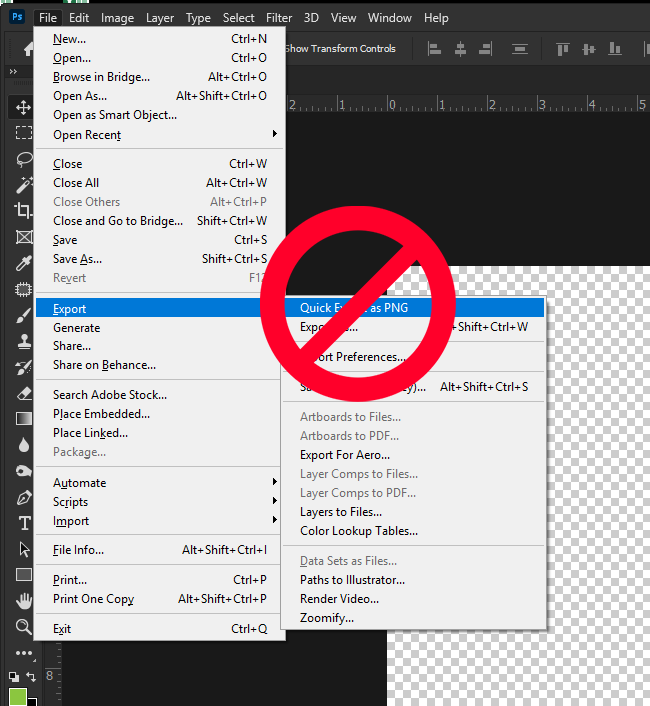This screenshot has width=650, height=706.
Task: Expand the tools panel double-arrow
Action: 13,72
